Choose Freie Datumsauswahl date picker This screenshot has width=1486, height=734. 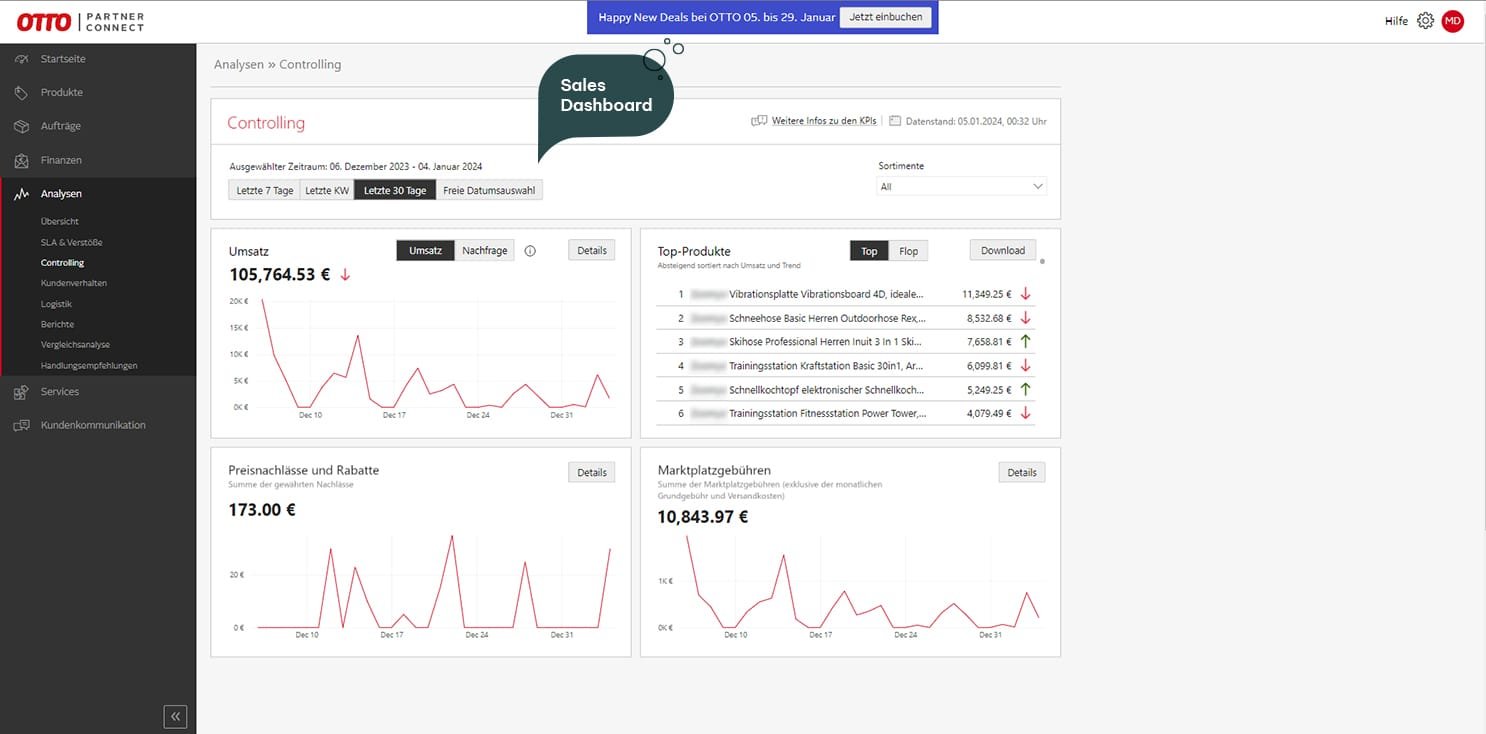click(x=489, y=190)
